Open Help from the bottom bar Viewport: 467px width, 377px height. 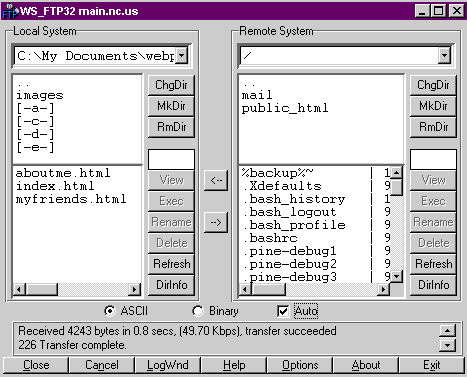pyautogui.click(x=234, y=365)
